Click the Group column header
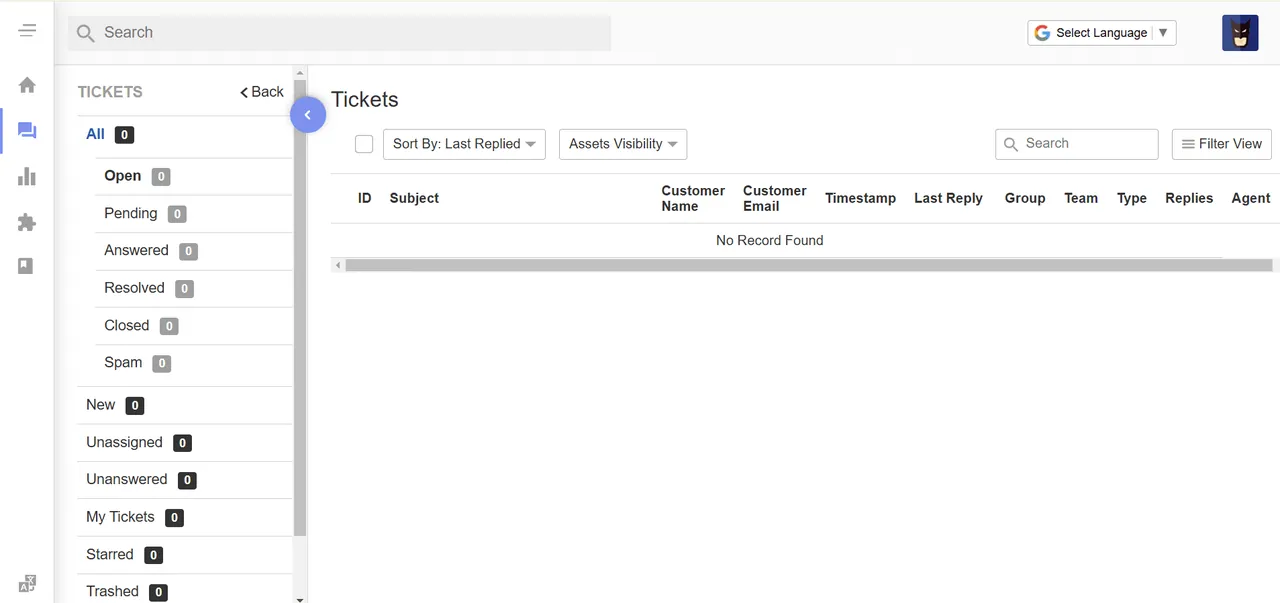The width and height of the screenshot is (1280, 603). [x=1025, y=198]
